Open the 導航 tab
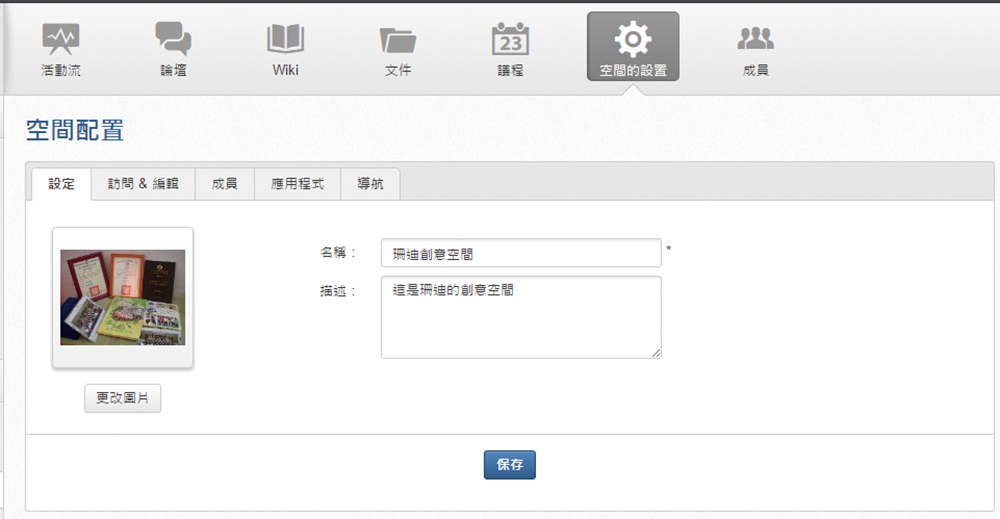The image size is (1000, 519). 371,184
